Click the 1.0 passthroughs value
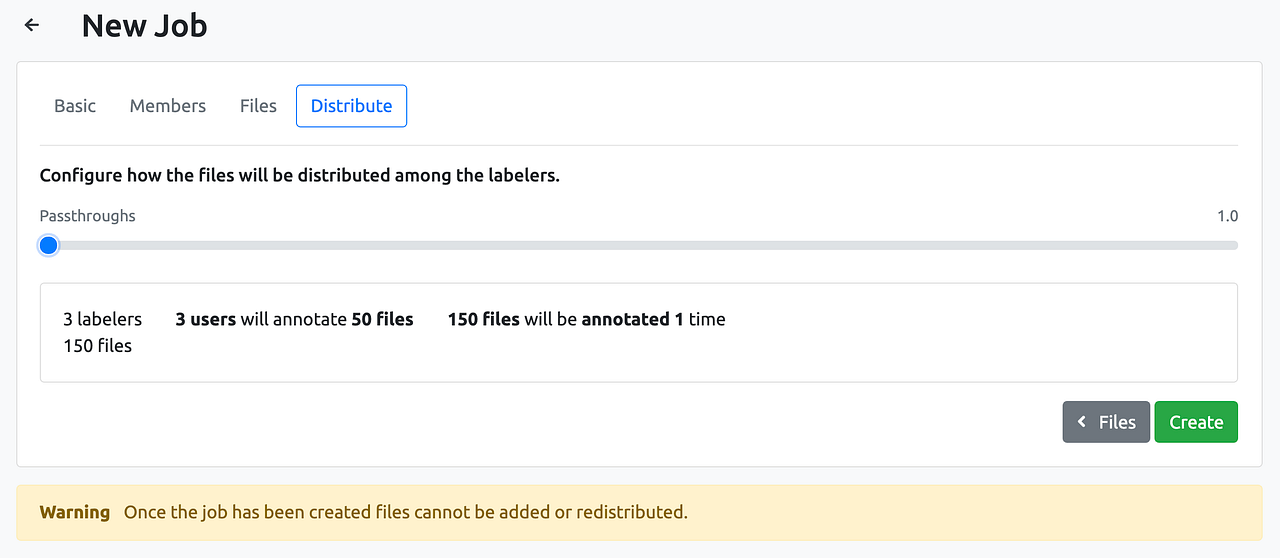The image size is (1280, 558). (x=1227, y=216)
